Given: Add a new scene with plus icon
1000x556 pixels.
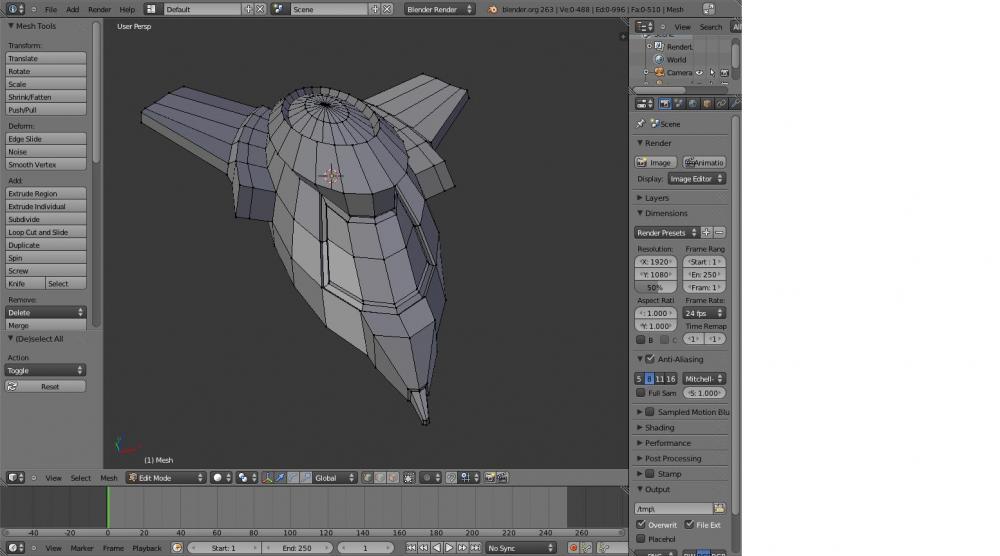Looking at the screenshot, I should pyautogui.click(x=375, y=9).
